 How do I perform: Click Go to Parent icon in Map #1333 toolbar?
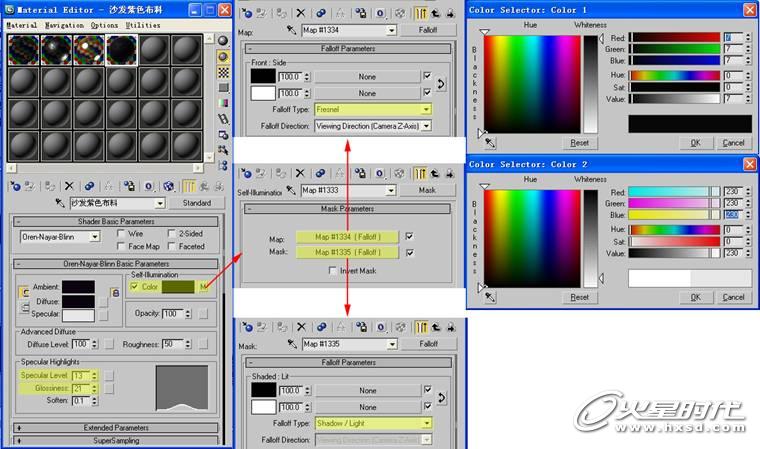coord(435,173)
